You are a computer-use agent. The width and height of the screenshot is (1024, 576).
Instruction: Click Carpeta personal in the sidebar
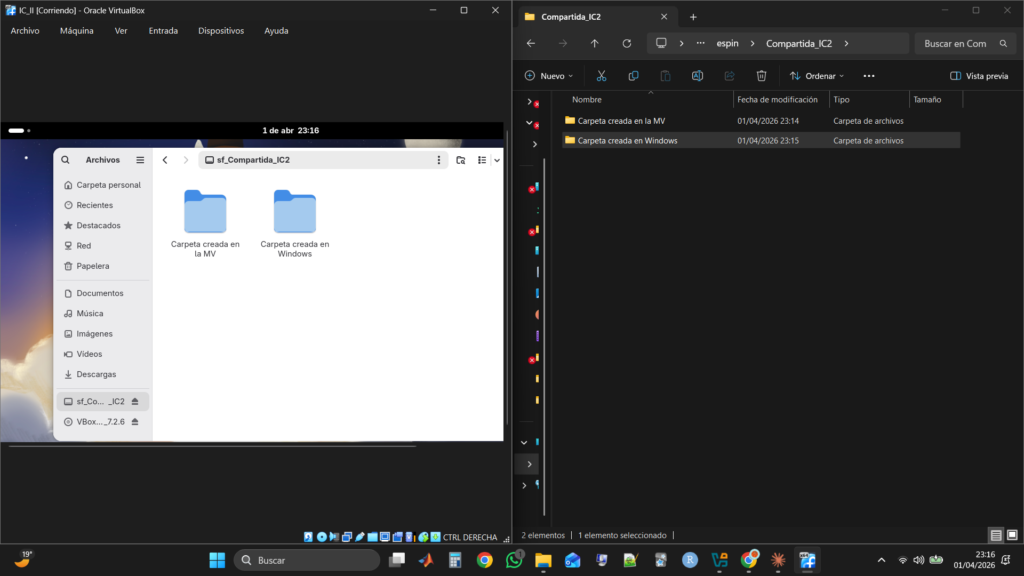point(110,184)
